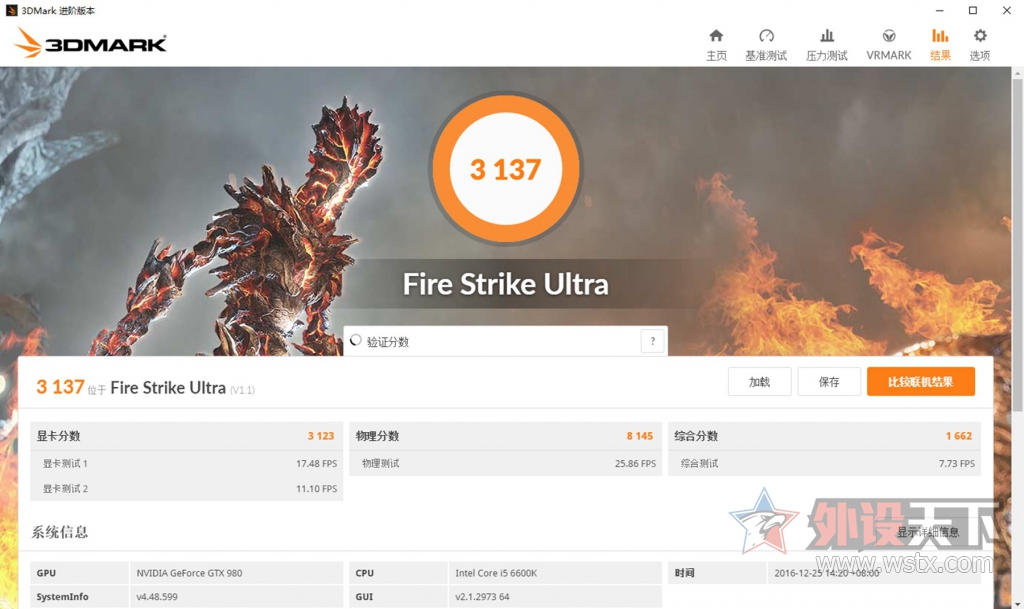The height and width of the screenshot is (609, 1024).
Task: Click the 验证分数 validation field
Action: pos(505,341)
